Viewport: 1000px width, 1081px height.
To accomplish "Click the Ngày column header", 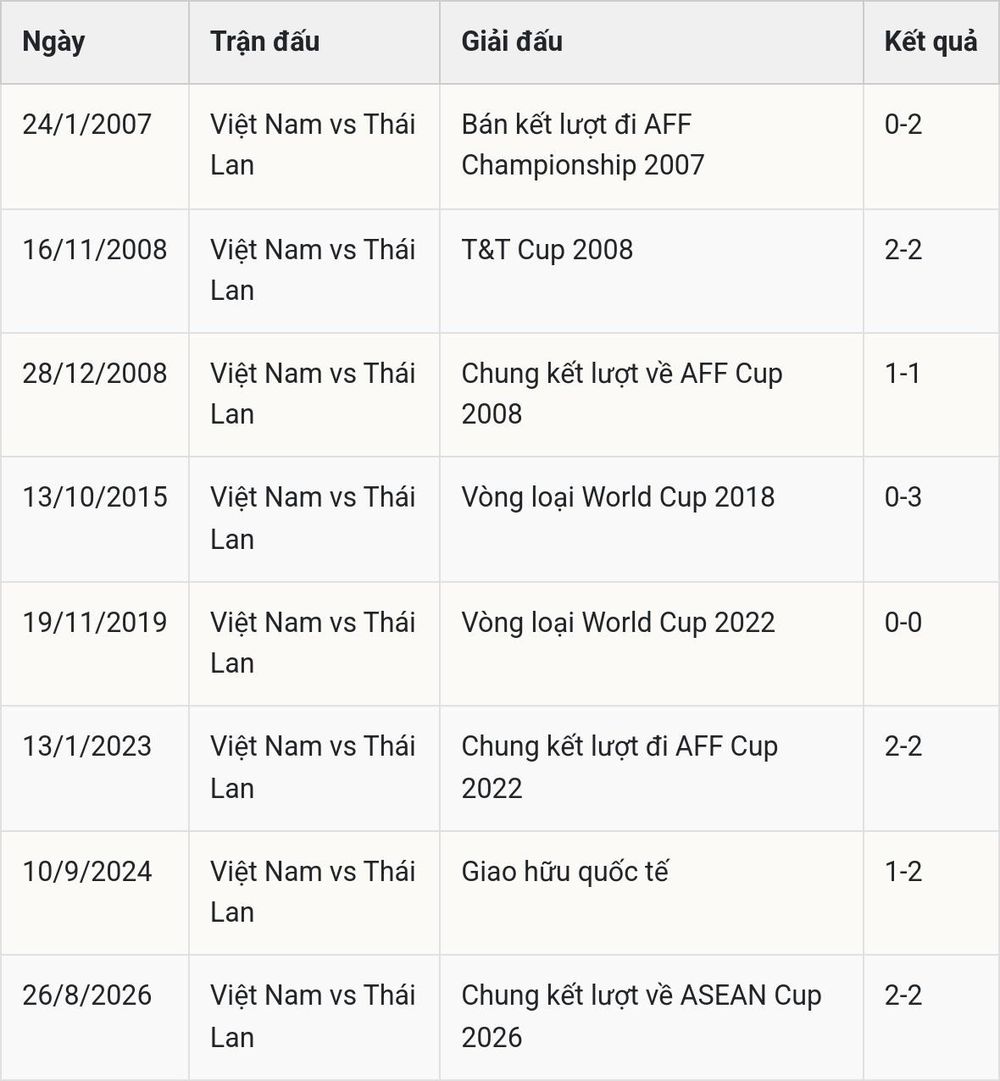I will tap(95, 42).
